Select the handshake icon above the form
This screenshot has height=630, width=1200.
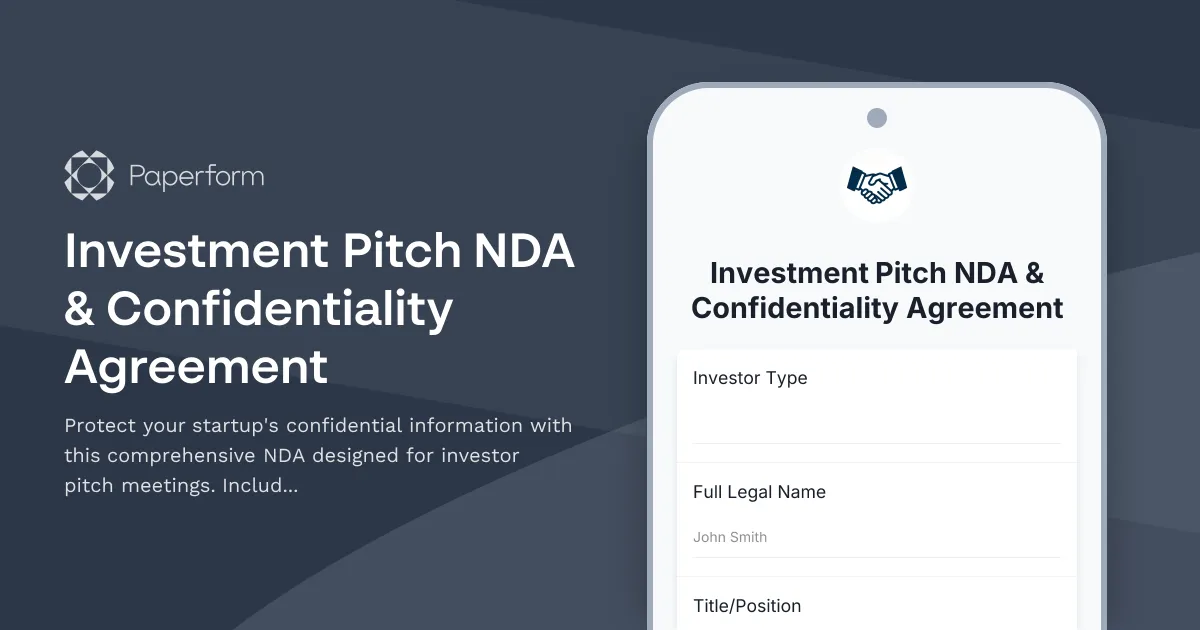pyautogui.click(x=876, y=184)
